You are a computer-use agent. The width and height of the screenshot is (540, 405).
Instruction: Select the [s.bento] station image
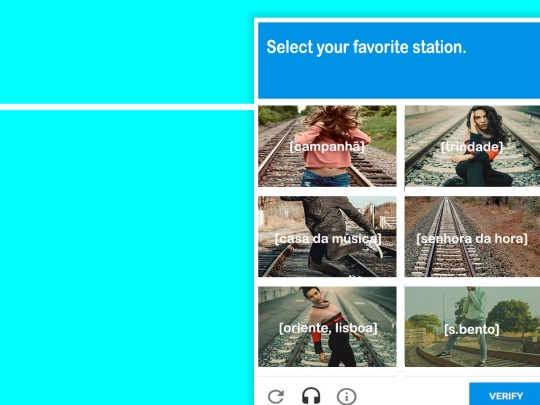click(x=472, y=326)
